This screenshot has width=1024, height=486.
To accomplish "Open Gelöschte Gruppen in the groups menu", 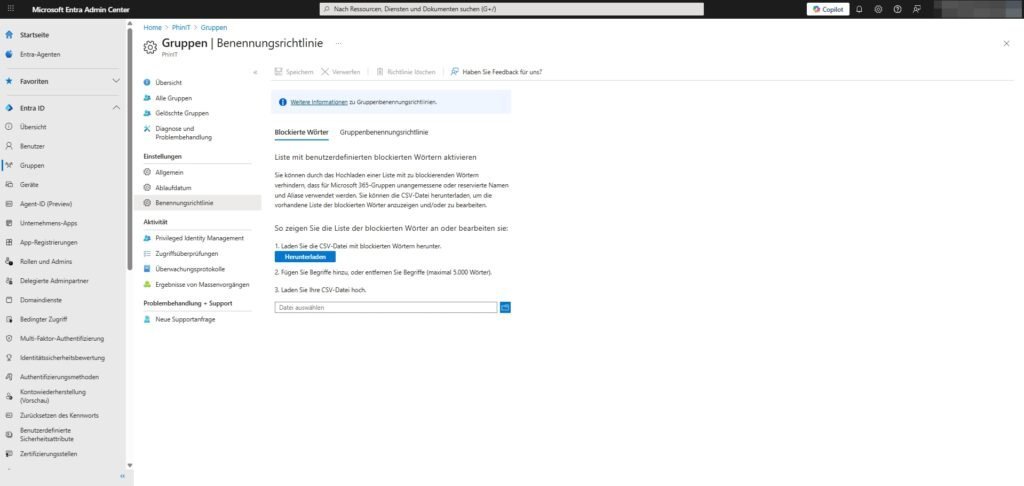I will pyautogui.click(x=182, y=113).
